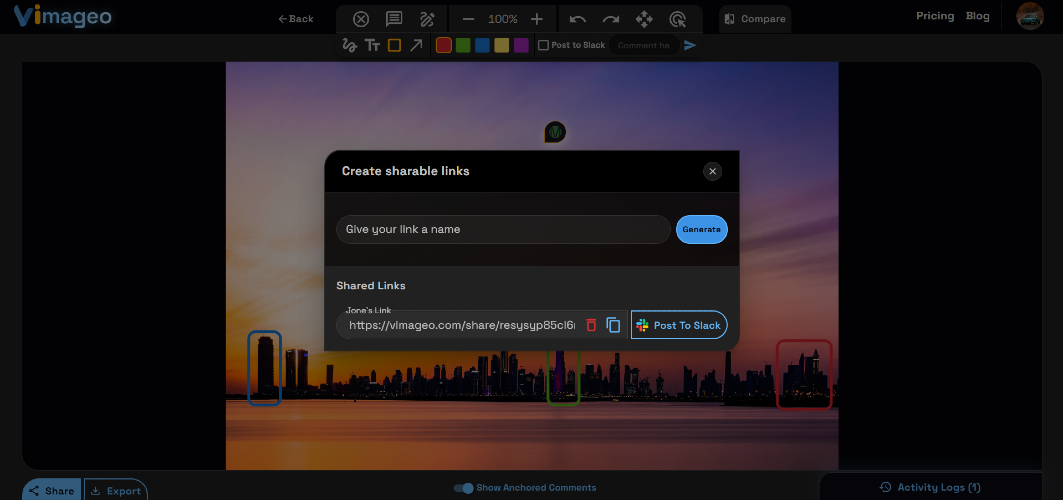Go to the Blog page
The image size is (1063, 500).
coord(978,16)
